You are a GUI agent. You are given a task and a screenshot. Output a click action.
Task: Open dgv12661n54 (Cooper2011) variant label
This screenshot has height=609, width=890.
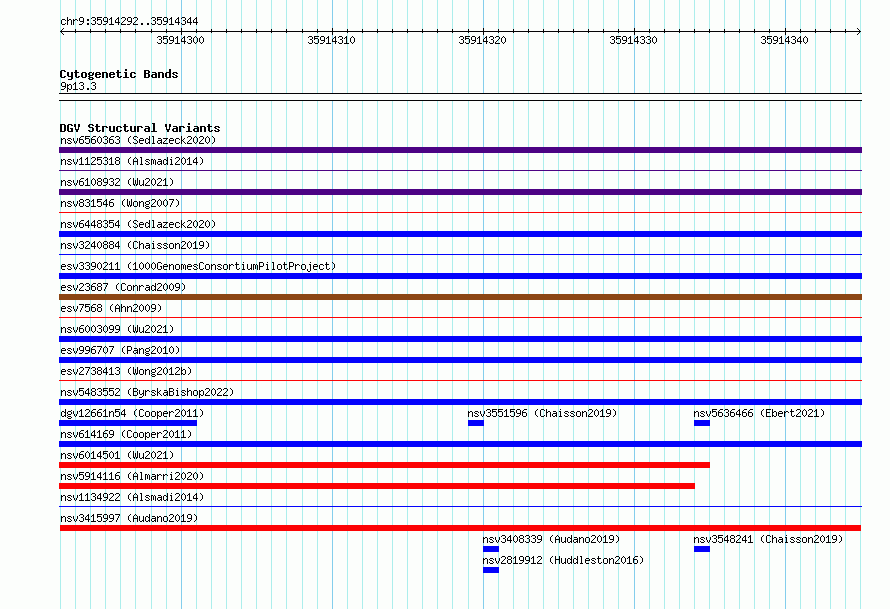tap(132, 413)
